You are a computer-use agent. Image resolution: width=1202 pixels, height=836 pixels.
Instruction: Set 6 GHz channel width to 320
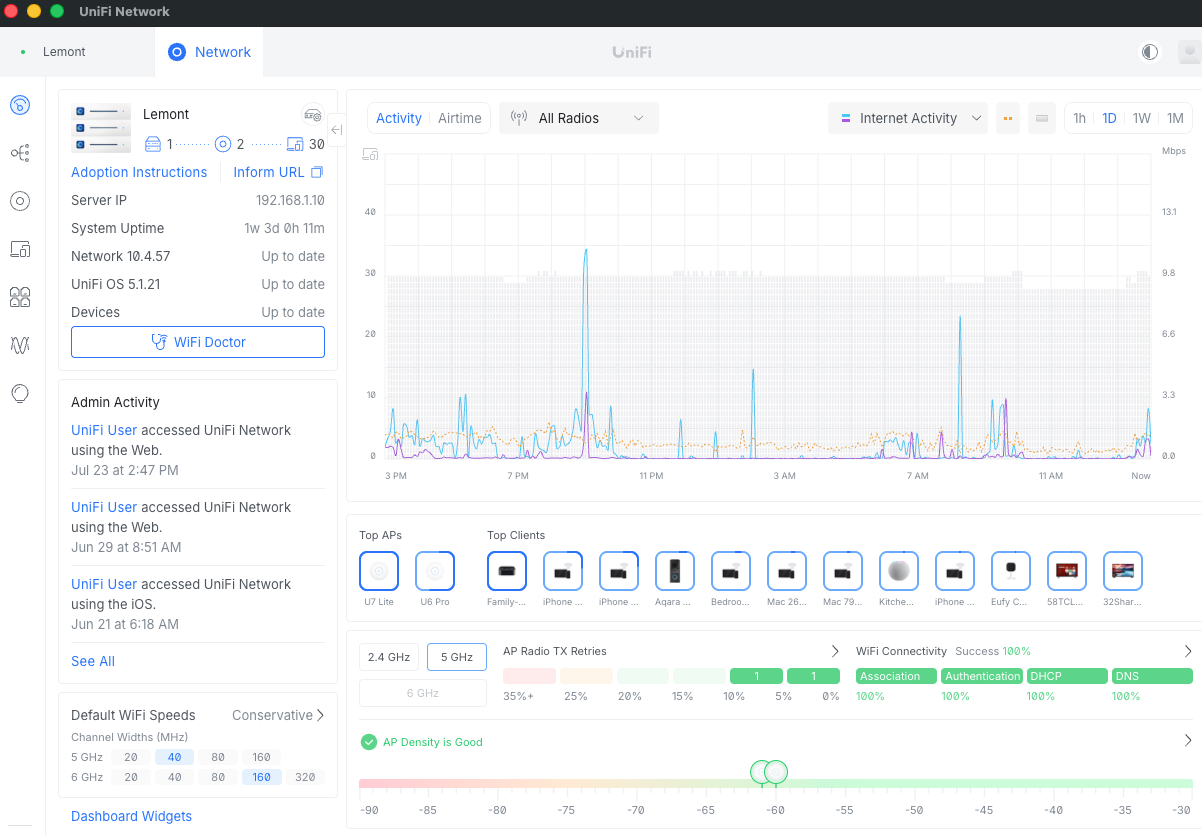305,777
